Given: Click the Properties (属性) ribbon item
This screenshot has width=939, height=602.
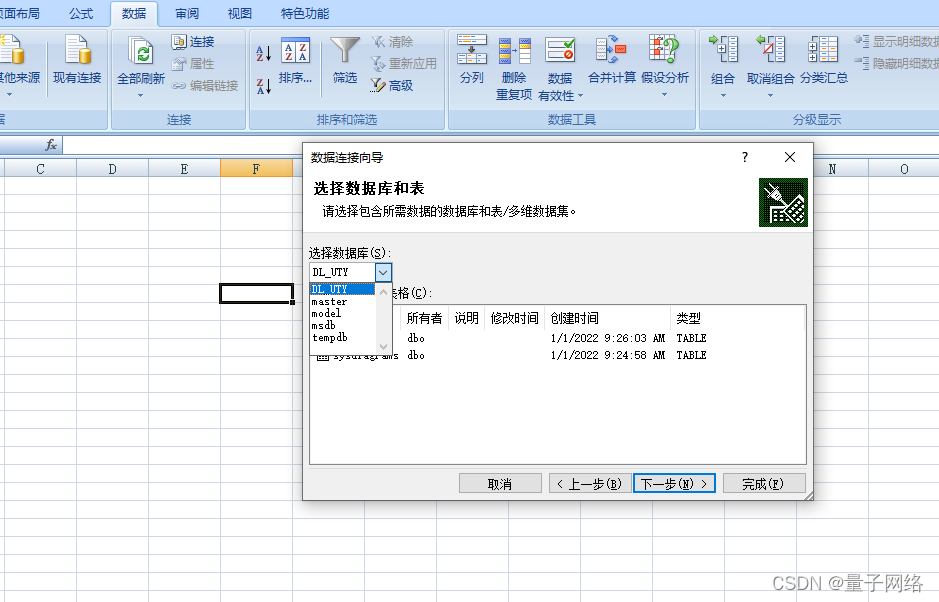Looking at the screenshot, I should [193, 63].
